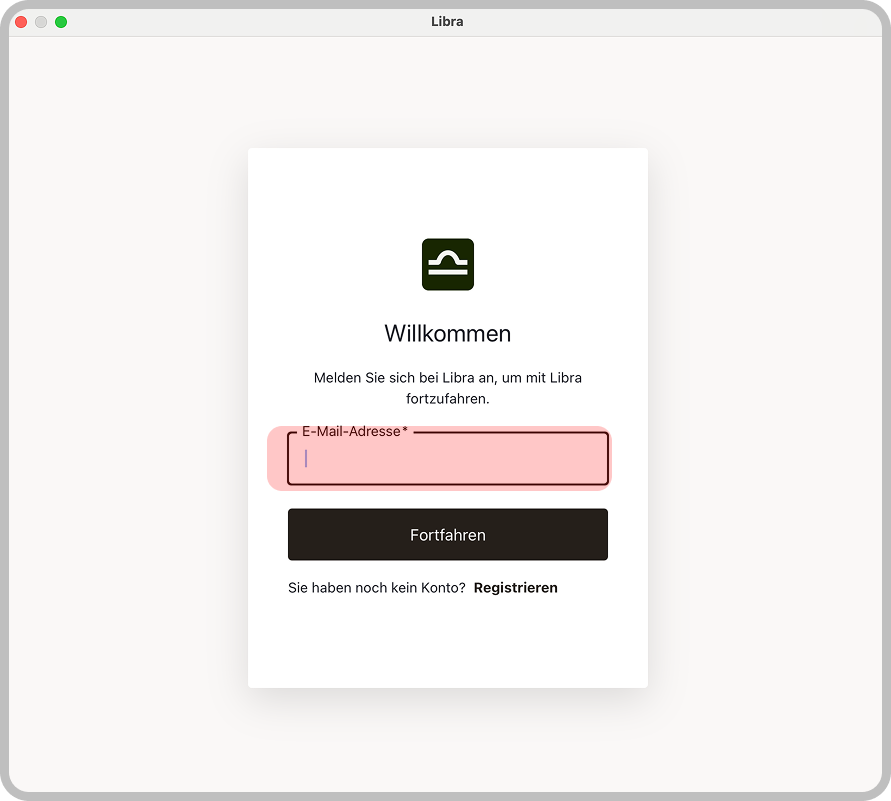This screenshot has width=891, height=801.
Task: Click the Sie haben noch kein Konto text
Action: (x=376, y=587)
